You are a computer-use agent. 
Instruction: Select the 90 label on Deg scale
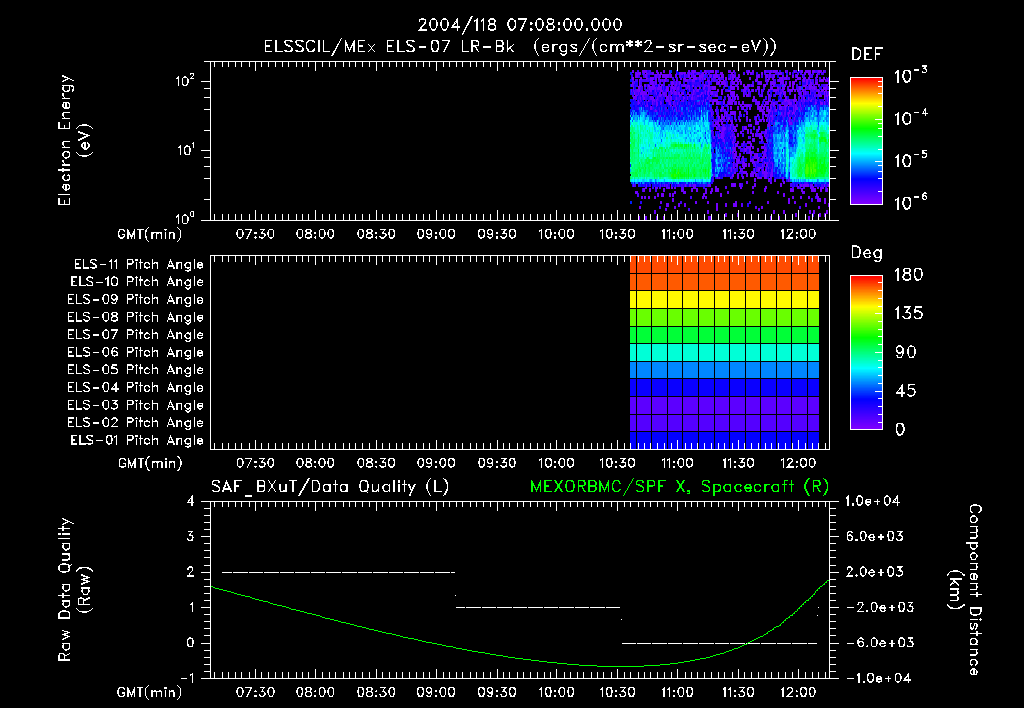[x=905, y=352]
